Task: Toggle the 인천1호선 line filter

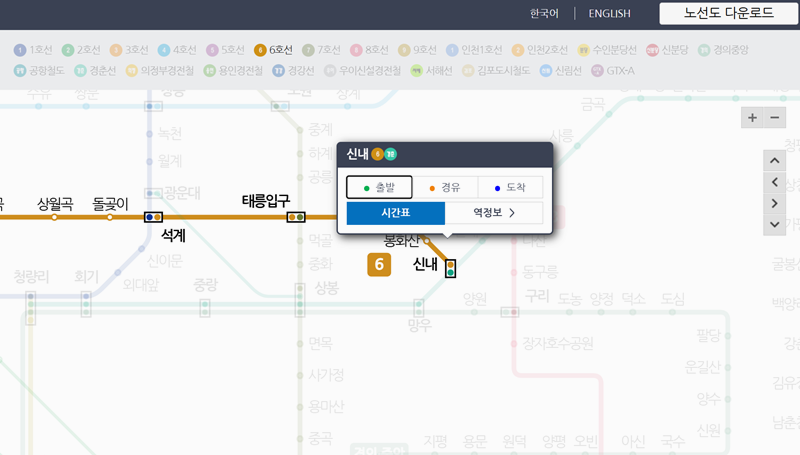Action: pyautogui.click(x=474, y=50)
